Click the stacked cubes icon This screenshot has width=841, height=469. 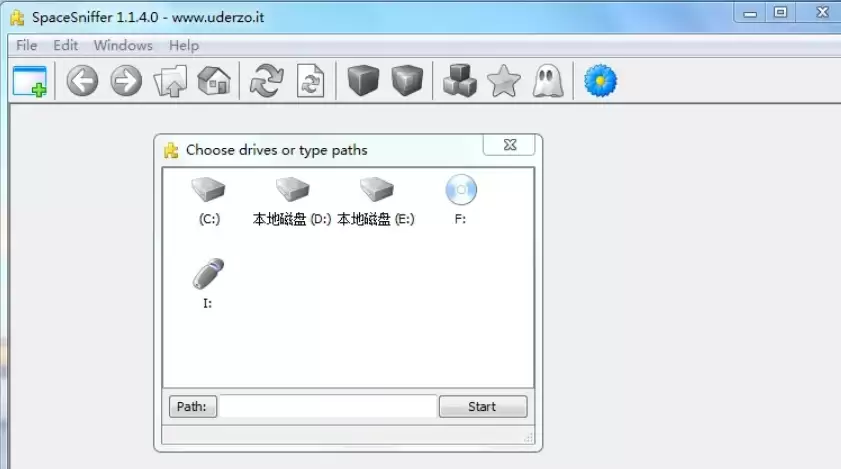tap(460, 81)
